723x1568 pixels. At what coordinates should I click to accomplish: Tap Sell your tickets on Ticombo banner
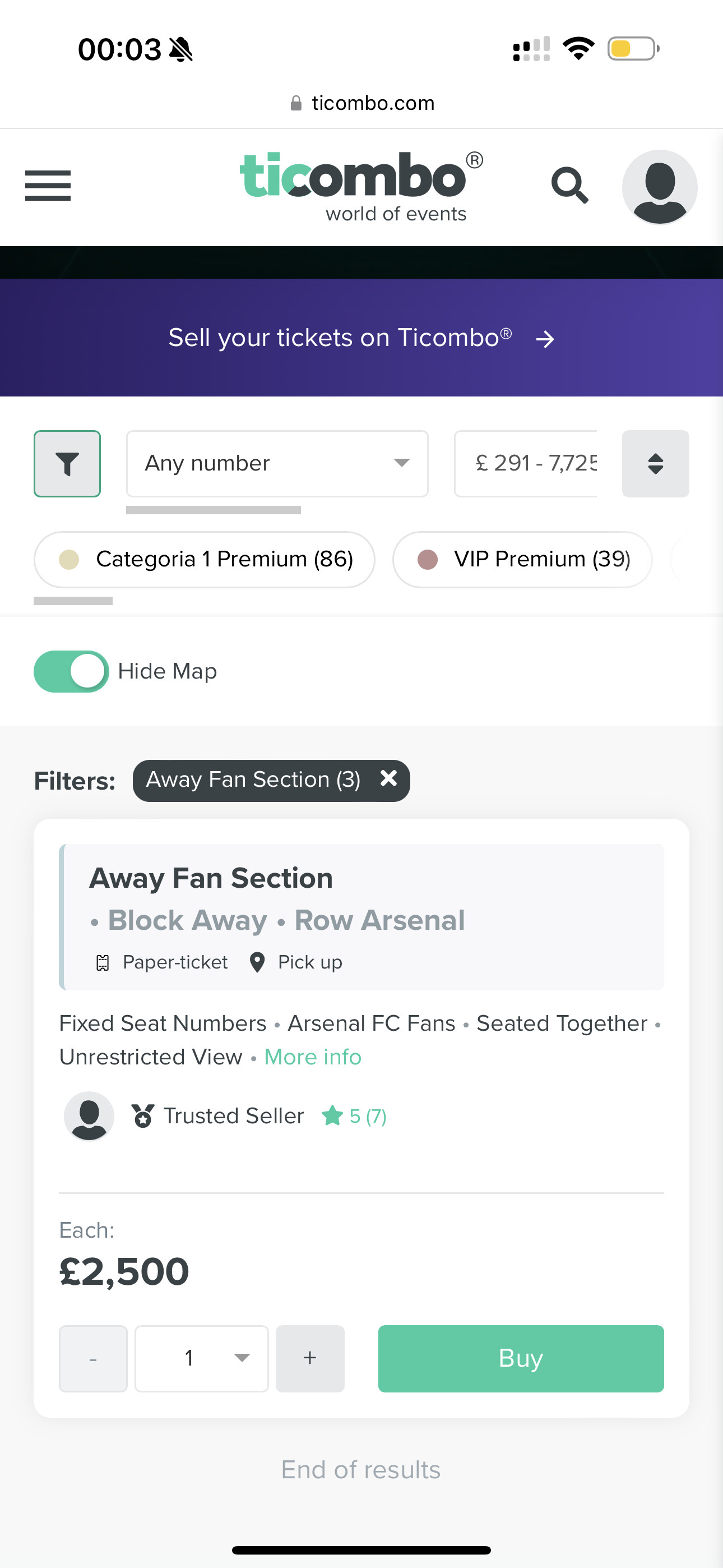(361, 338)
